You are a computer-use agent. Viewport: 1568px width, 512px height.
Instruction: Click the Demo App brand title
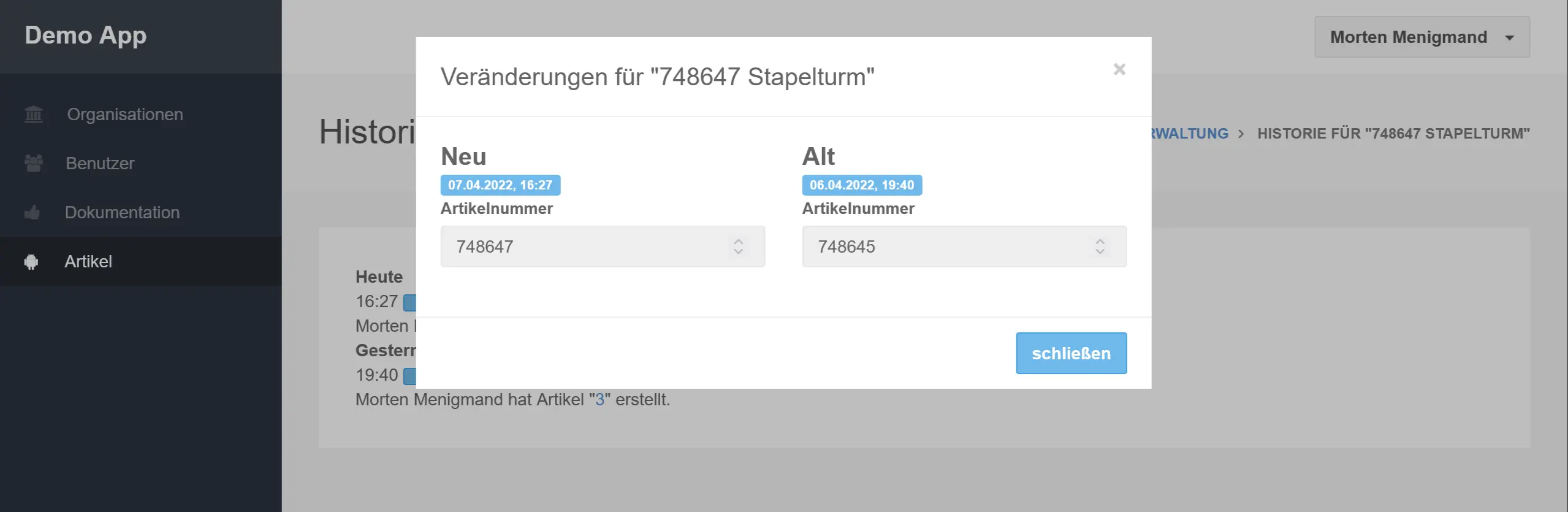click(86, 36)
